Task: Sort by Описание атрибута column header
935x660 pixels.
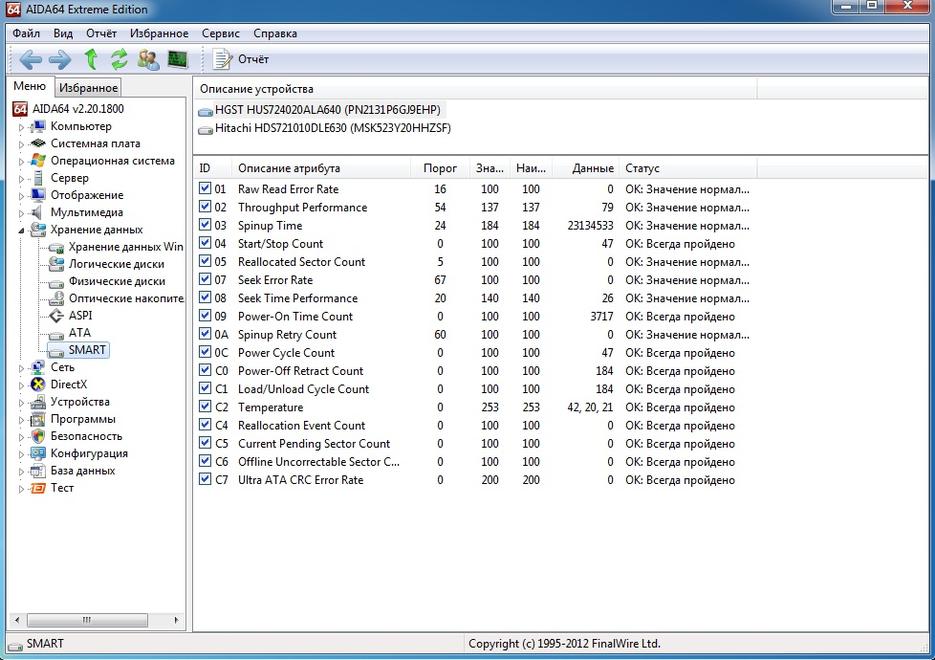Action: click(321, 168)
